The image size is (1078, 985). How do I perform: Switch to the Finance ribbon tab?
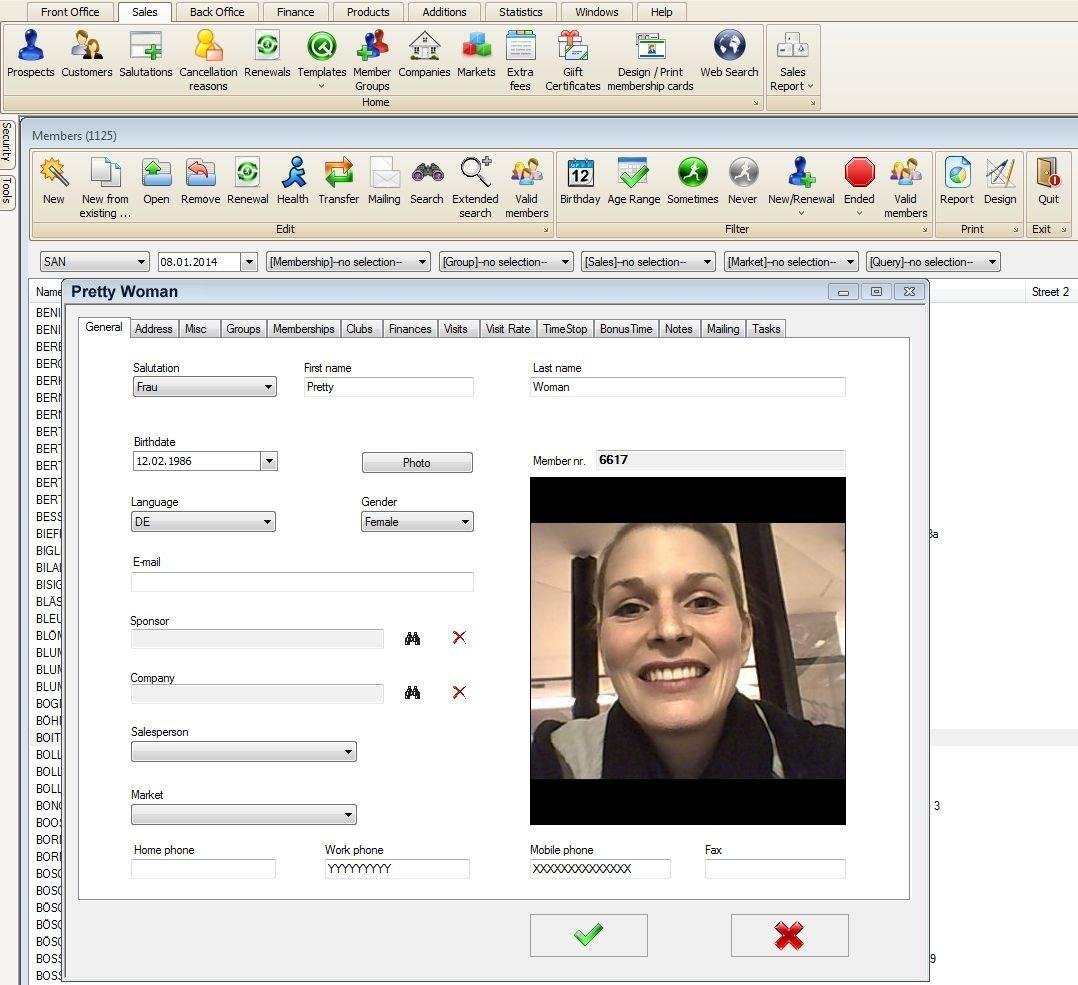pos(295,12)
